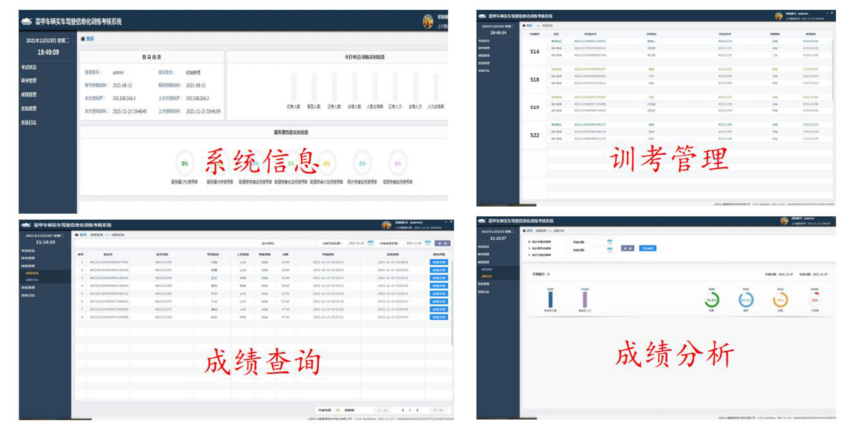Select vehicle number 518 in the 训考管理 table
Image resolution: width=860 pixels, height=430 pixels.
tap(534, 80)
